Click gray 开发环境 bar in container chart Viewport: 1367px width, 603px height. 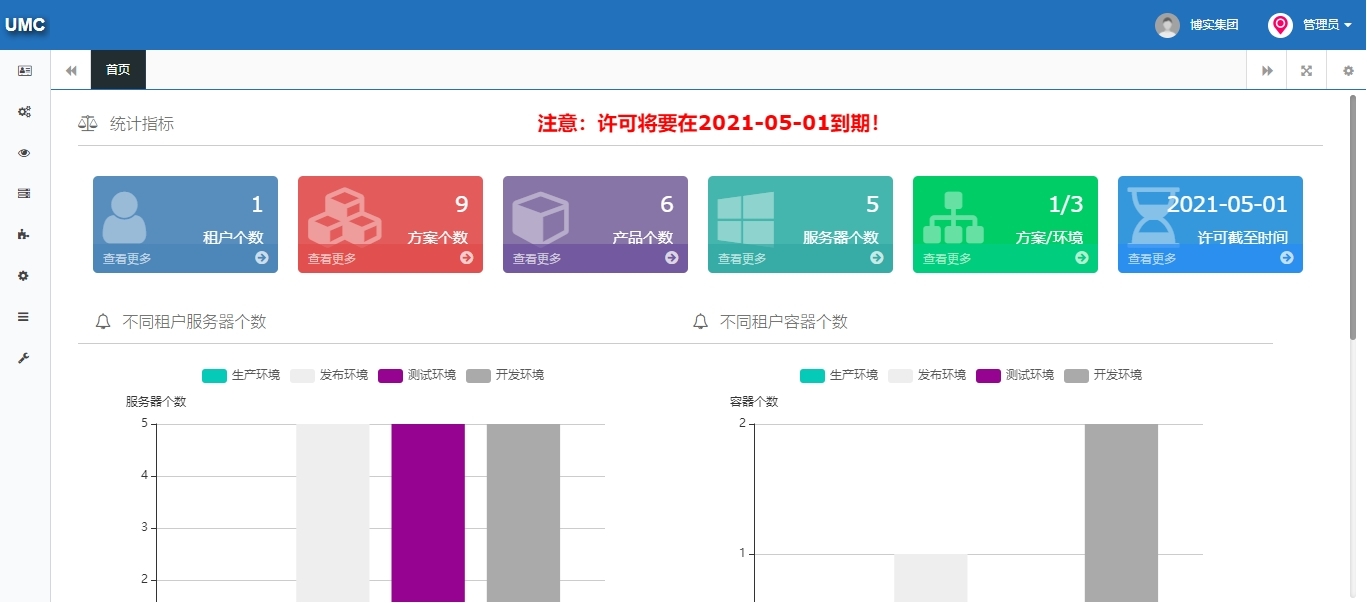(1121, 513)
